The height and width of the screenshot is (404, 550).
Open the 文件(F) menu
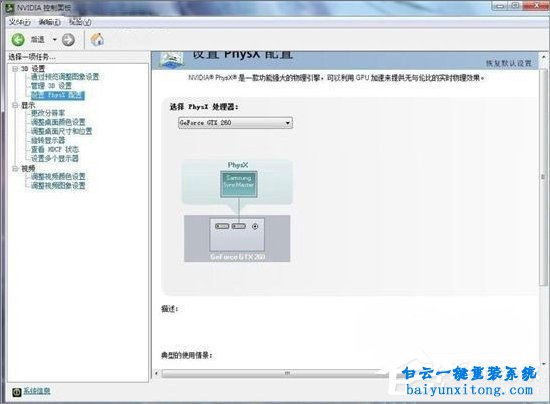[x=20, y=22]
